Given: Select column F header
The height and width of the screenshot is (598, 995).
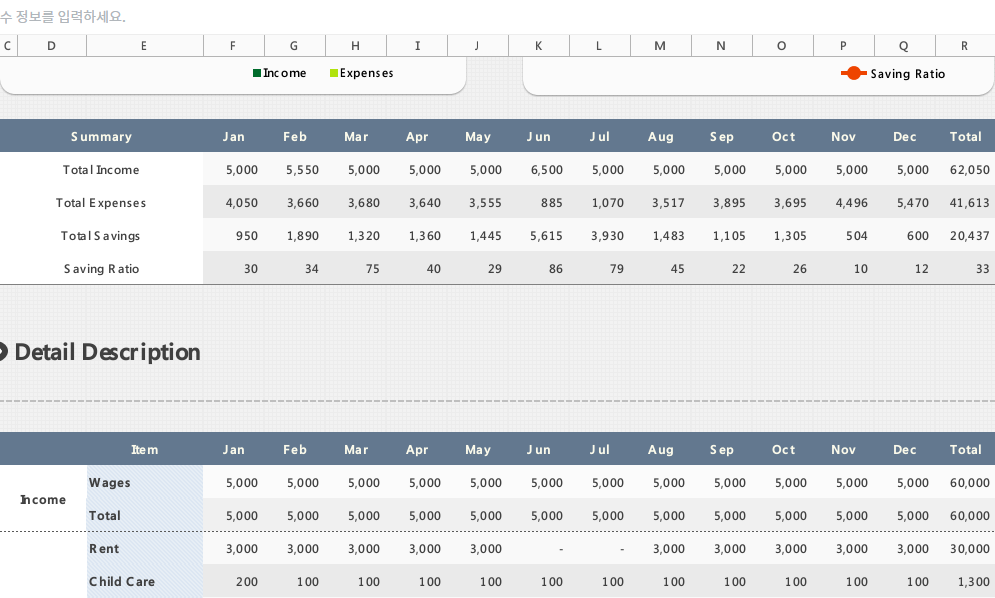Looking at the screenshot, I should tap(234, 46).
